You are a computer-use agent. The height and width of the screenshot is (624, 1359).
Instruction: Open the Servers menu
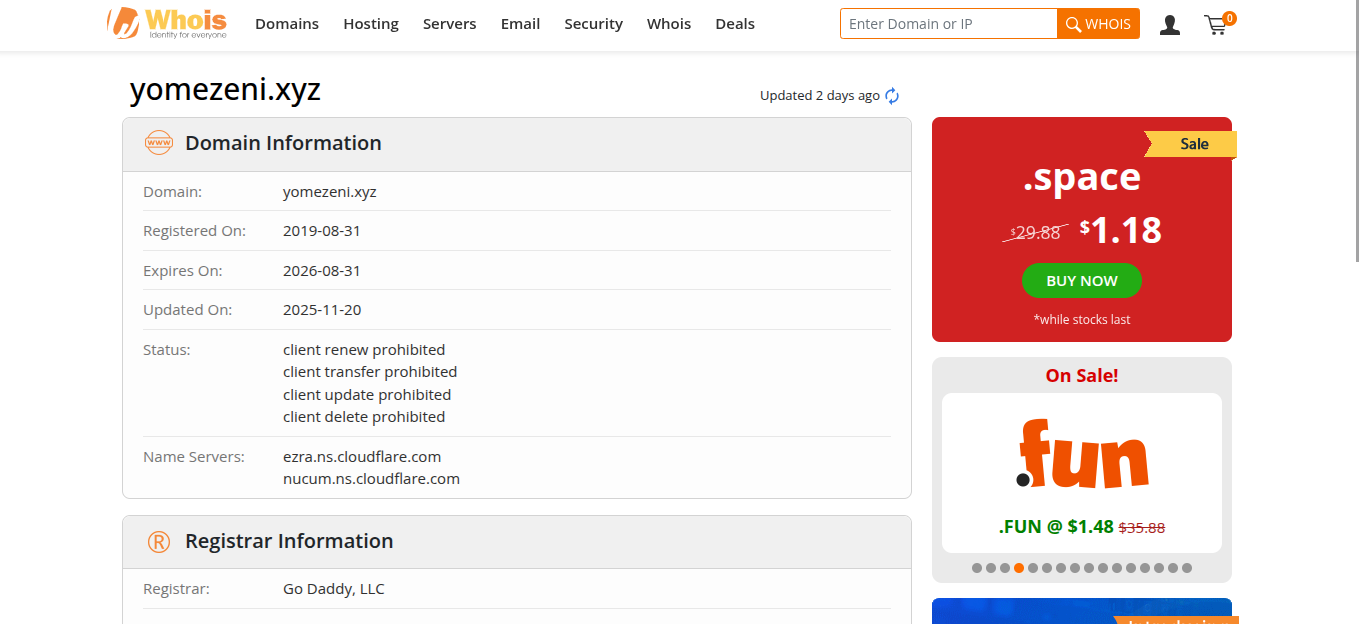coord(450,24)
